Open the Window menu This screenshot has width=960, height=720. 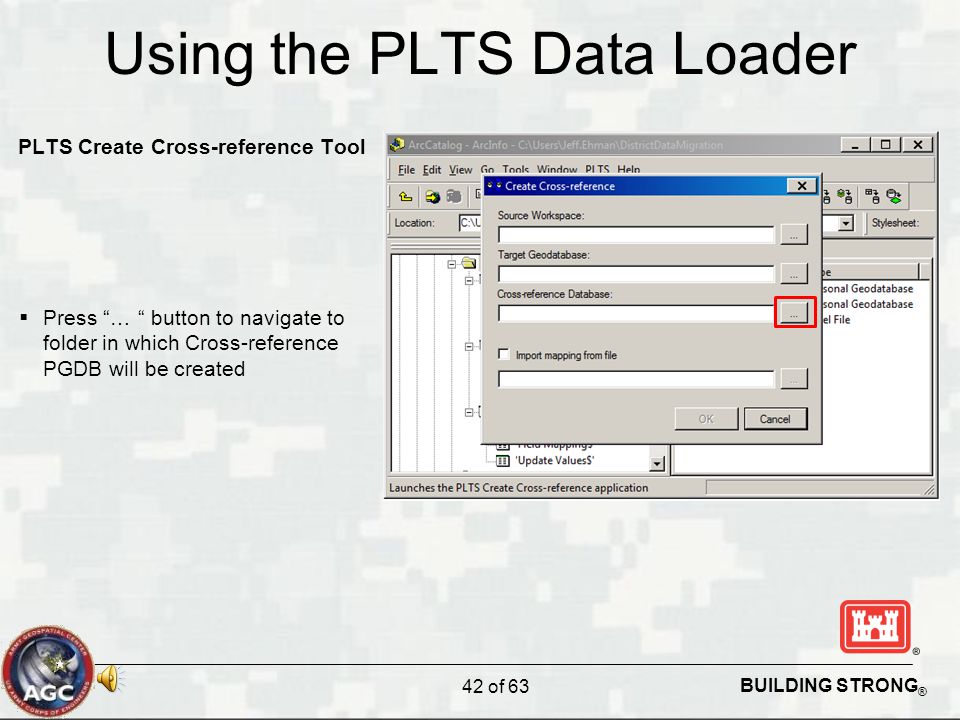tap(557, 170)
